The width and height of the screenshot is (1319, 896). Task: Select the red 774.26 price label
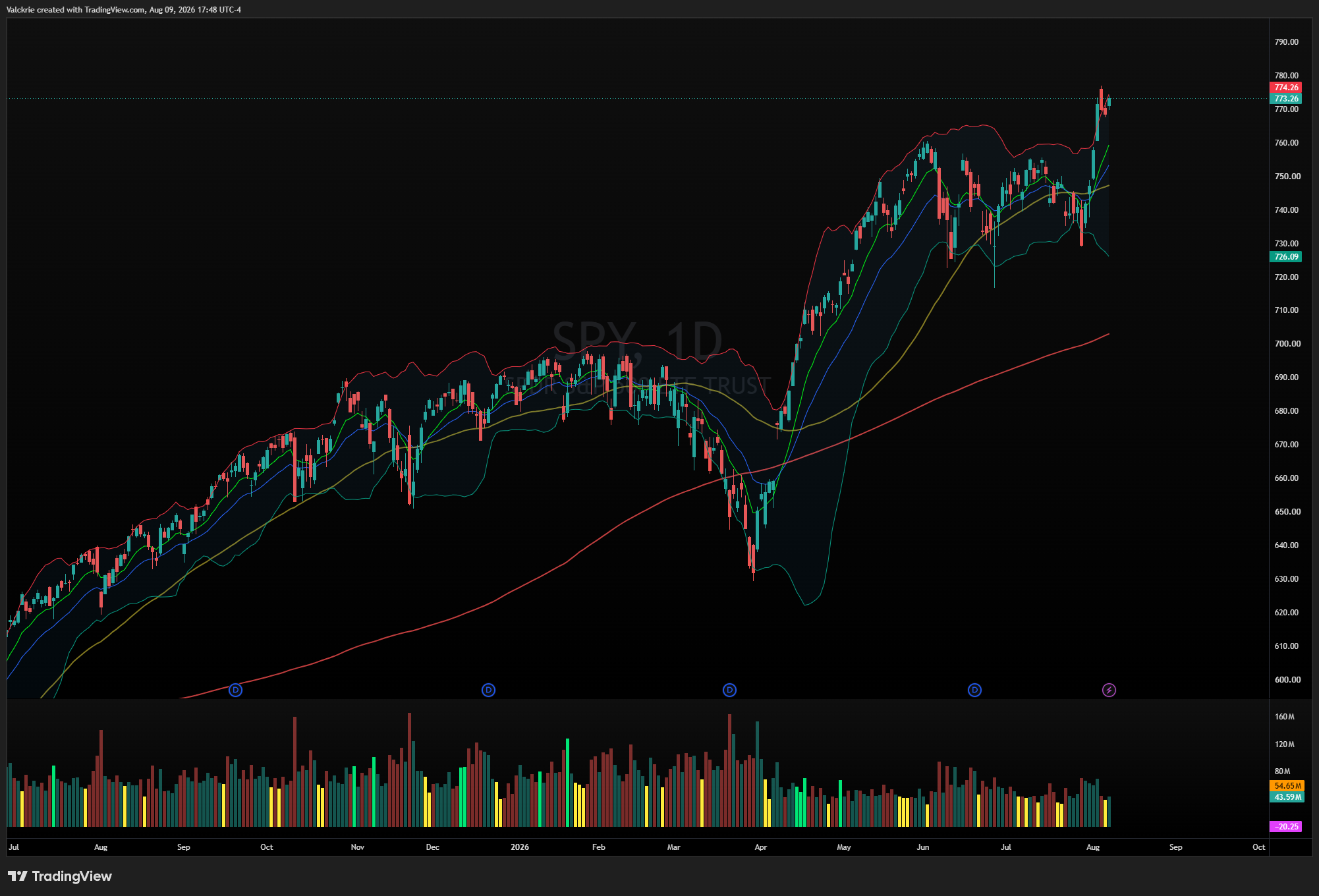[1285, 87]
